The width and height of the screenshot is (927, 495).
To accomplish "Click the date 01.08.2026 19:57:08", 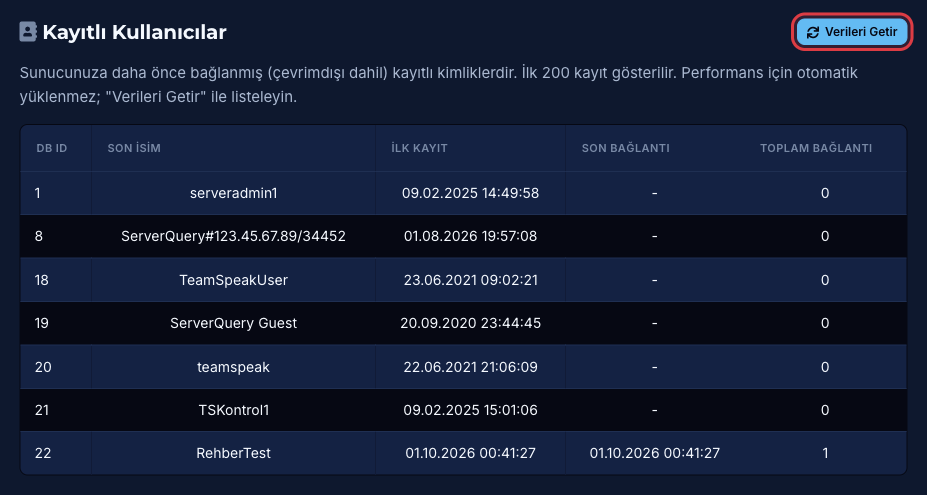I will pyautogui.click(x=471, y=236).
